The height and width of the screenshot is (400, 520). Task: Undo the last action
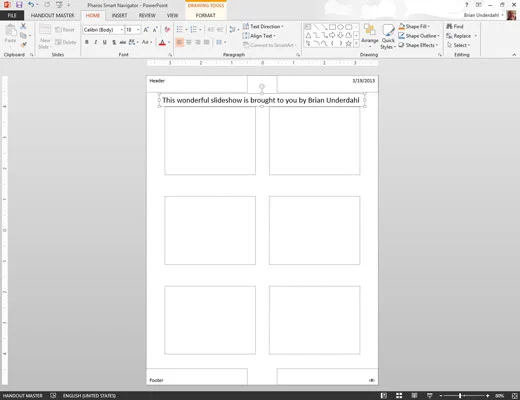pos(31,5)
